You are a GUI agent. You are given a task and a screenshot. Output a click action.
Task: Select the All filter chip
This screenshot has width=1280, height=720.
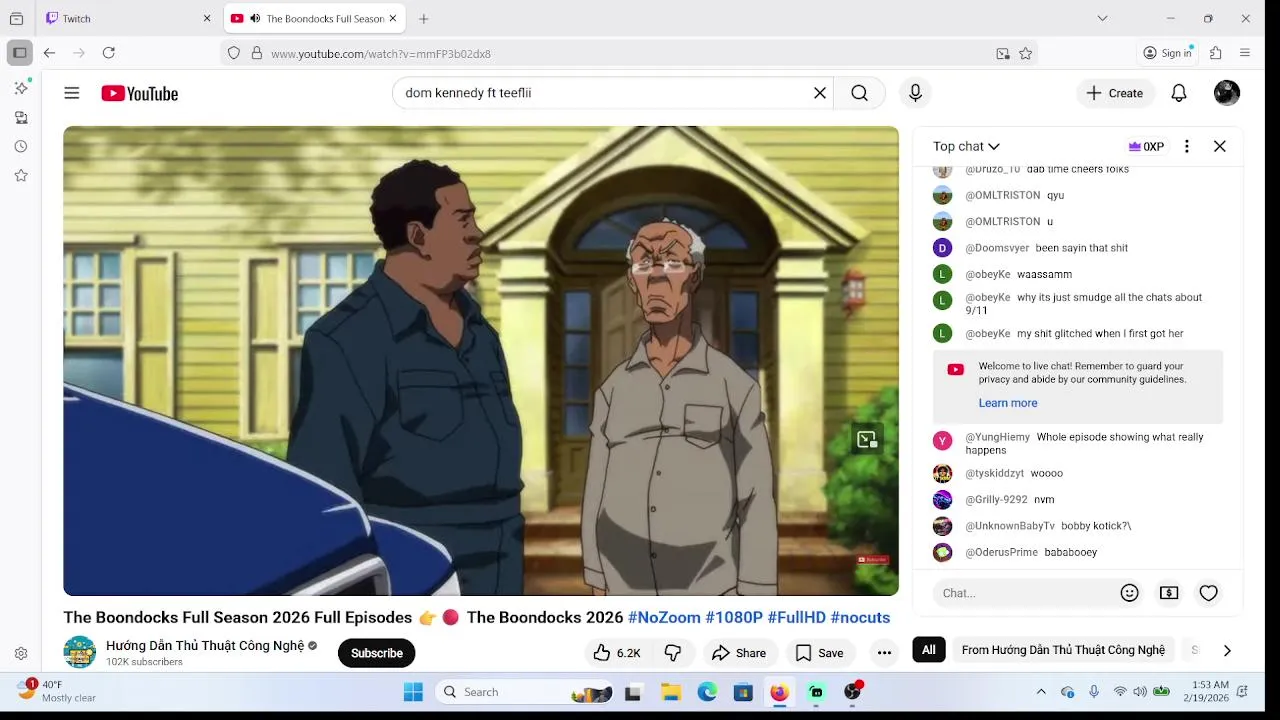point(929,650)
